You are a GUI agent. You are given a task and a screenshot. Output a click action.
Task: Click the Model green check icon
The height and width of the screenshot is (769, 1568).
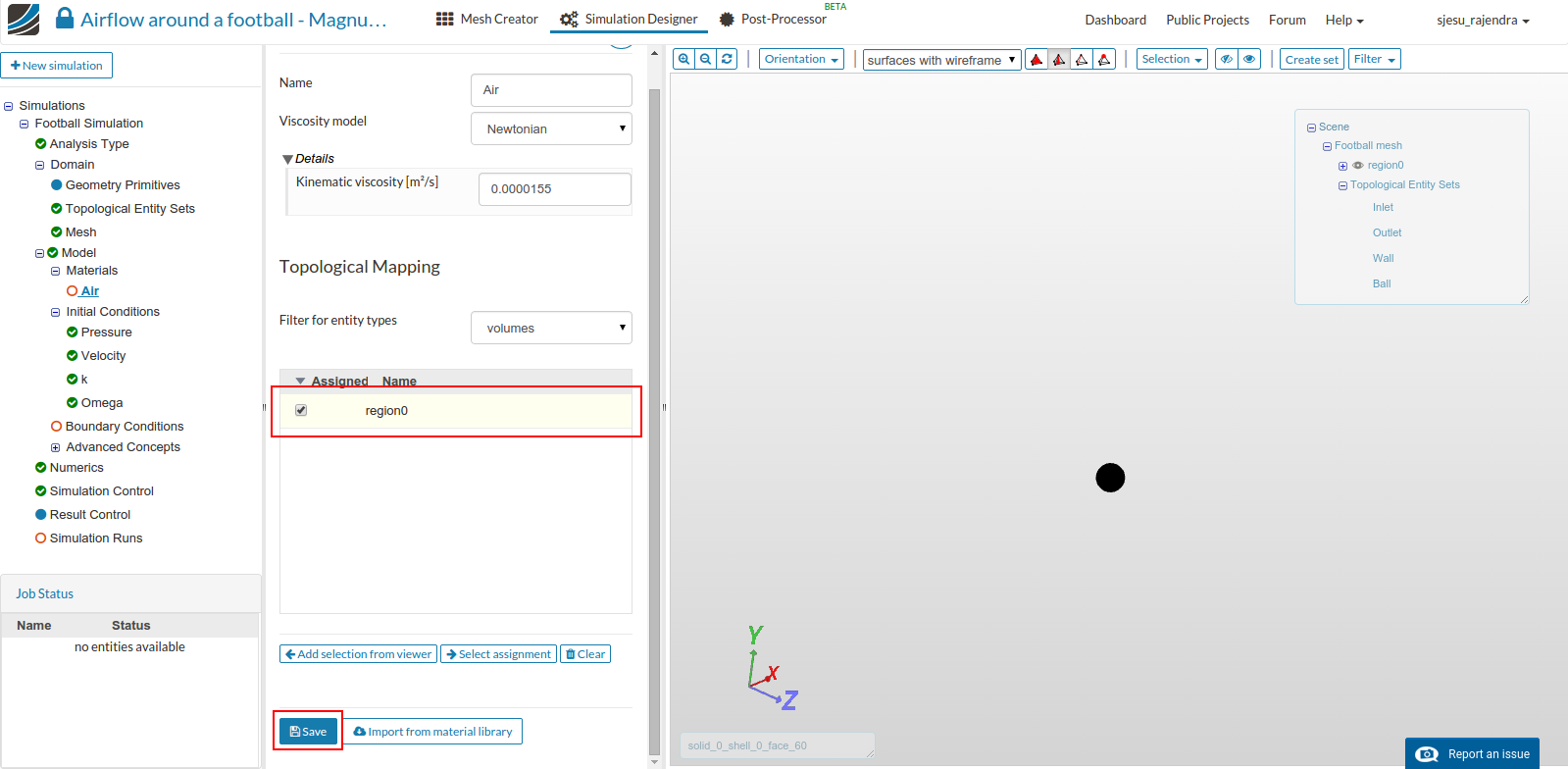[x=53, y=253]
